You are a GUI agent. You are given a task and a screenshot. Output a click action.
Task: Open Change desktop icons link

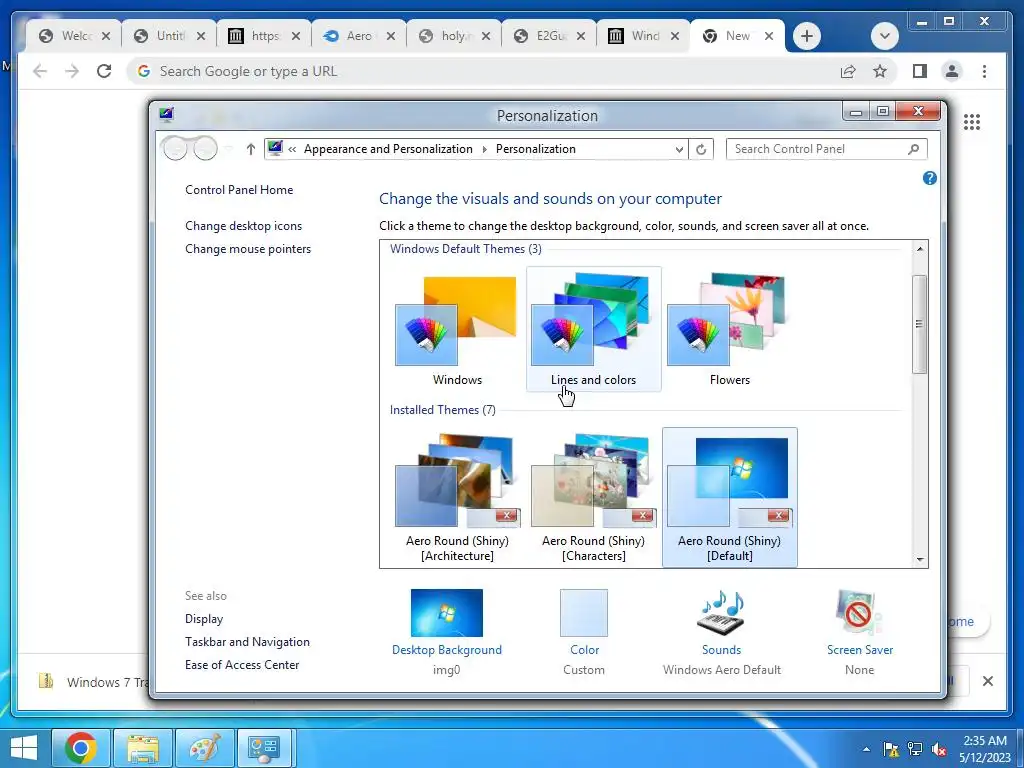tap(244, 226)
